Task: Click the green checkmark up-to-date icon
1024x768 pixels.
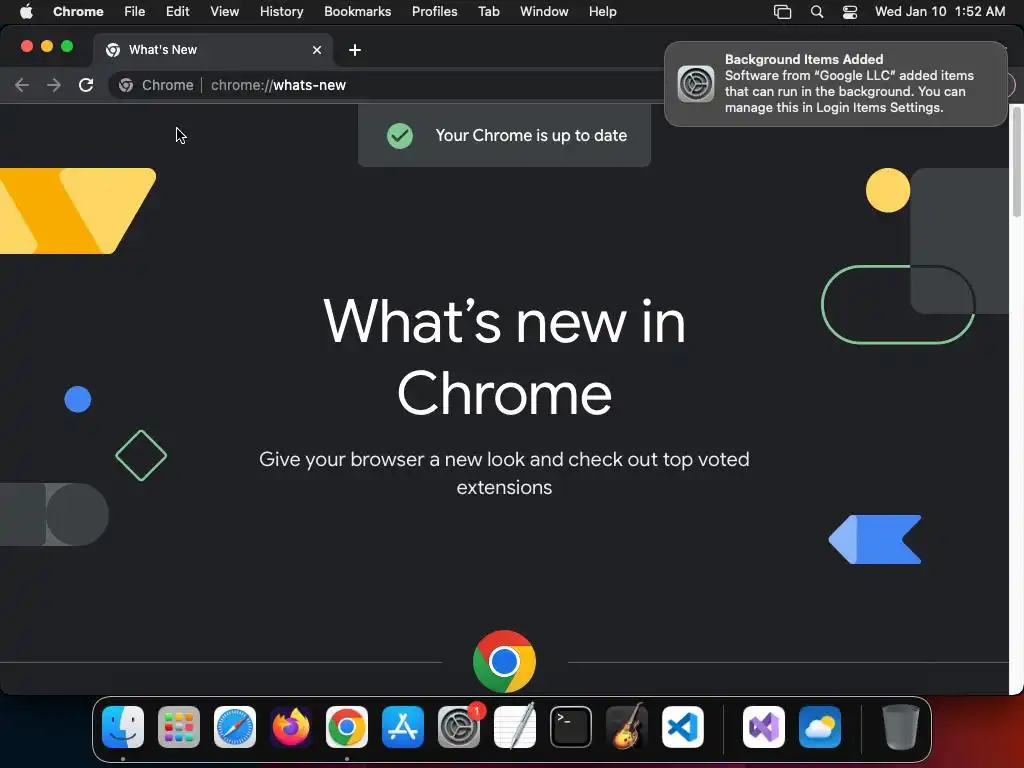Action: point(400,136)
